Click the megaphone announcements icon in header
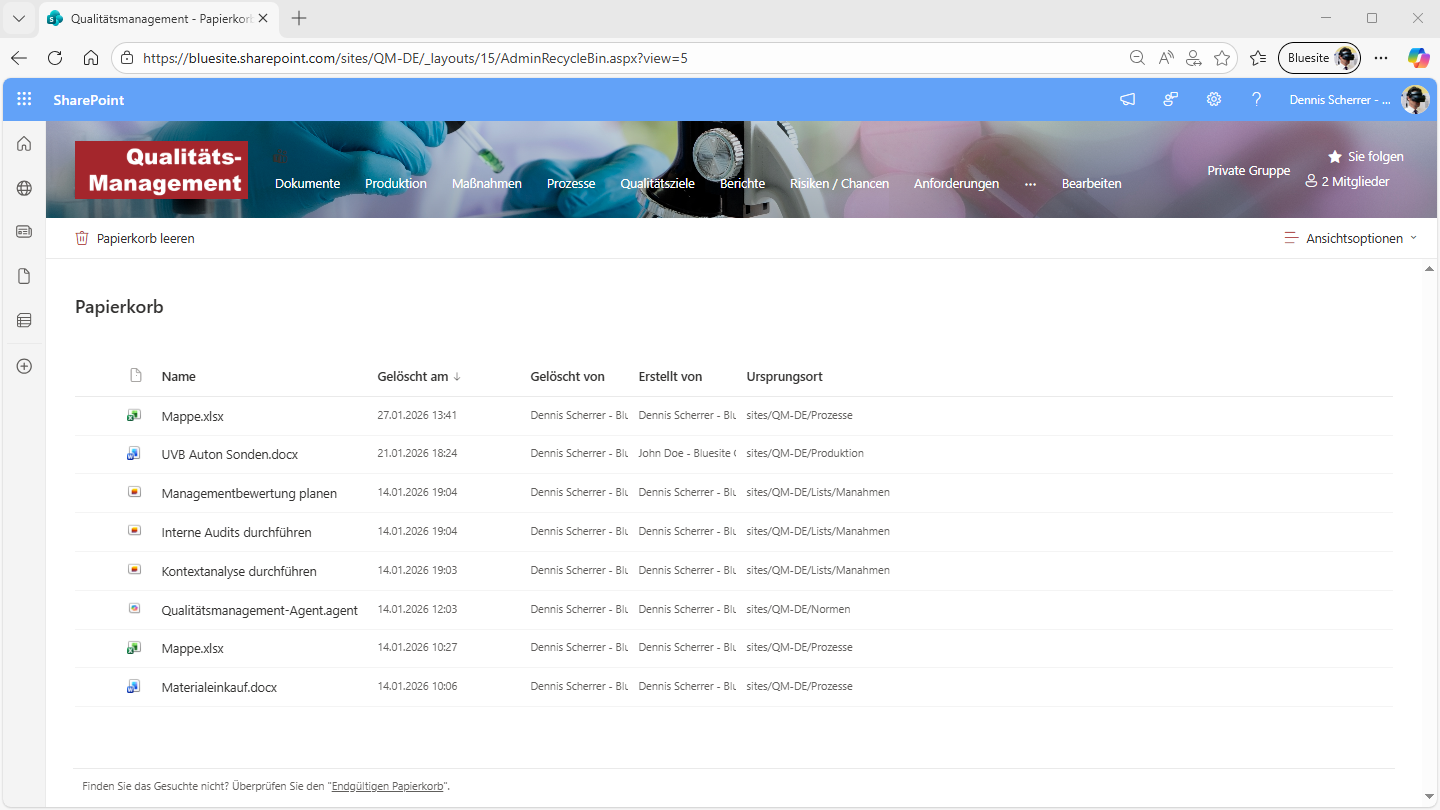This screenshot has height=810, width=1440. pos(1127,99)
